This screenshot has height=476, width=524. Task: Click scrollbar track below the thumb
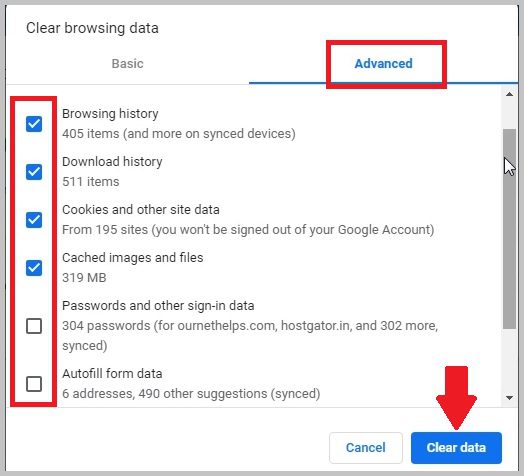(x=509, y=360)
